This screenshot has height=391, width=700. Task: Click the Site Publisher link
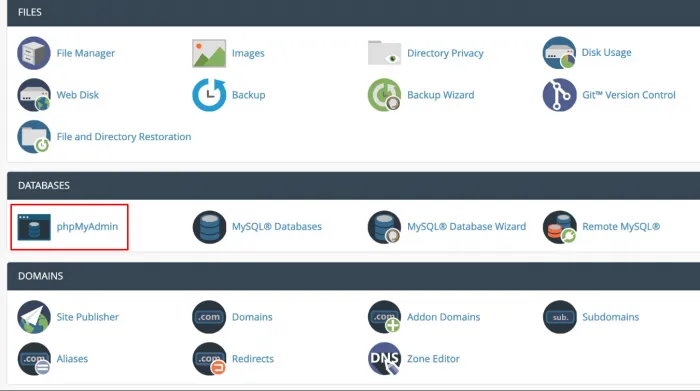[x=88, y=317]
